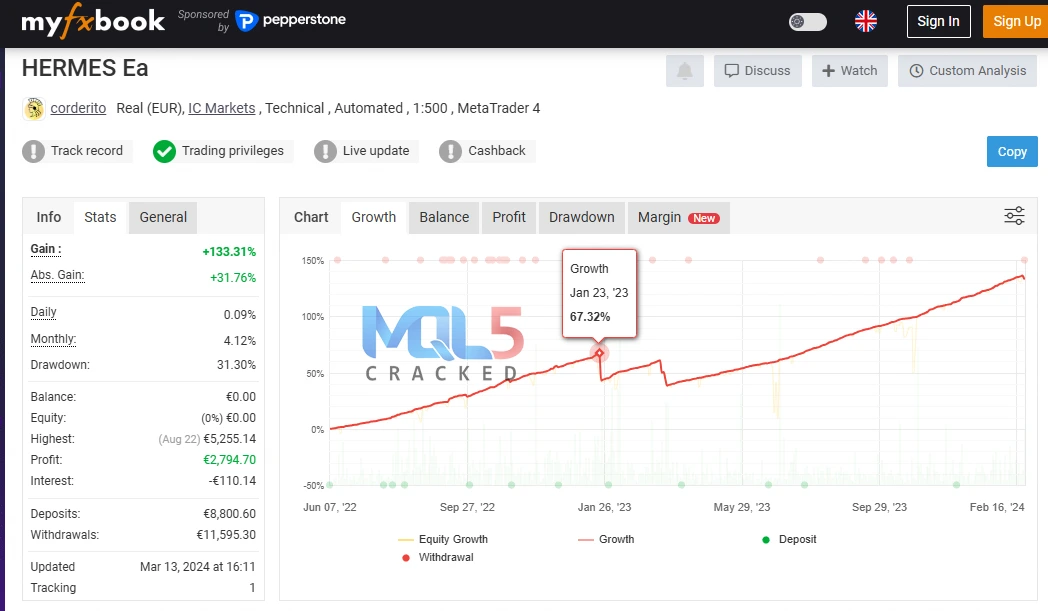The width and height of the screenshot is (1048, 611).
Task: Switch chart to Growth tab
Action: coord(374,217)
